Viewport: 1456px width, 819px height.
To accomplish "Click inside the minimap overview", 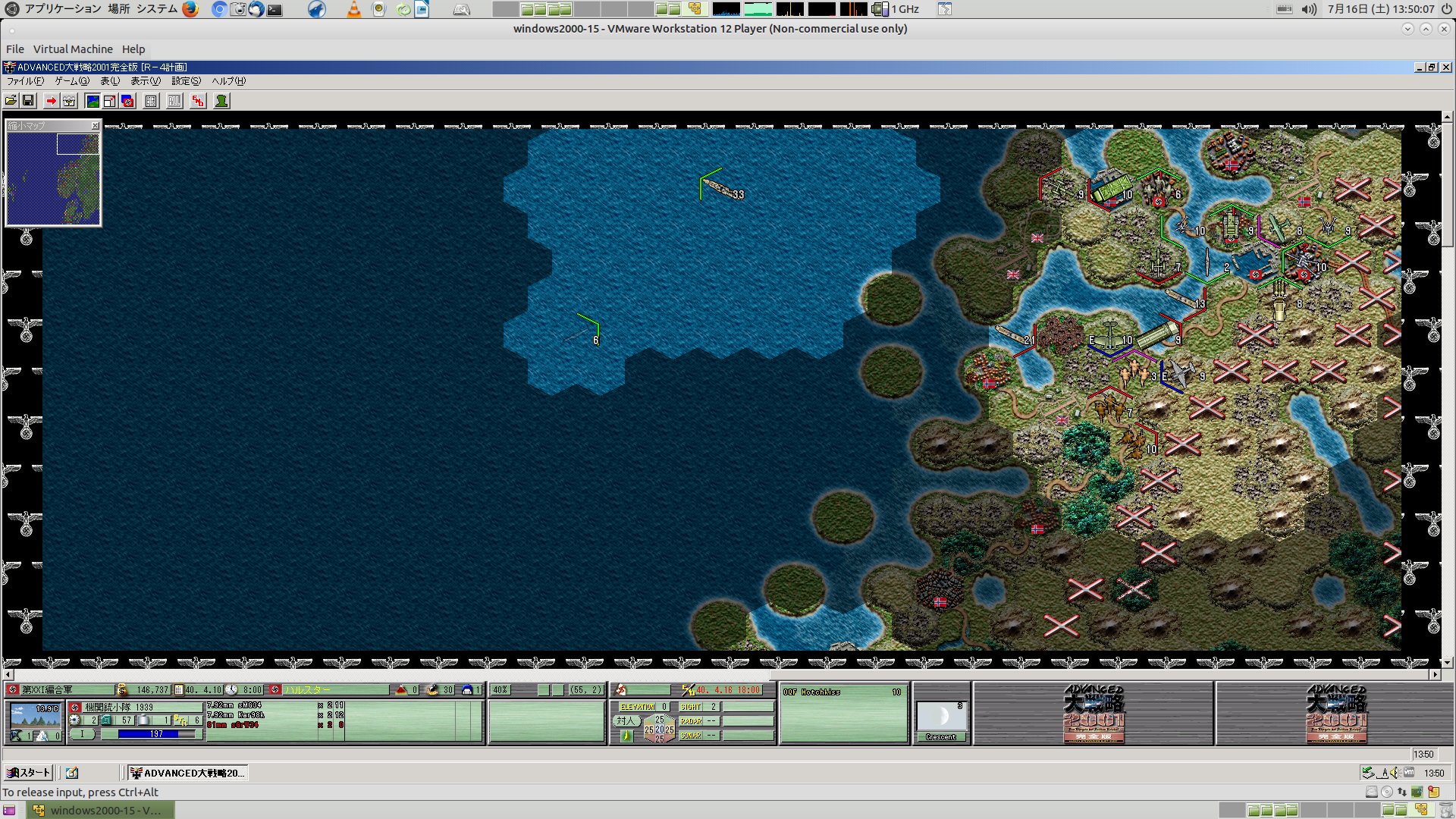I will coord(53,178).
